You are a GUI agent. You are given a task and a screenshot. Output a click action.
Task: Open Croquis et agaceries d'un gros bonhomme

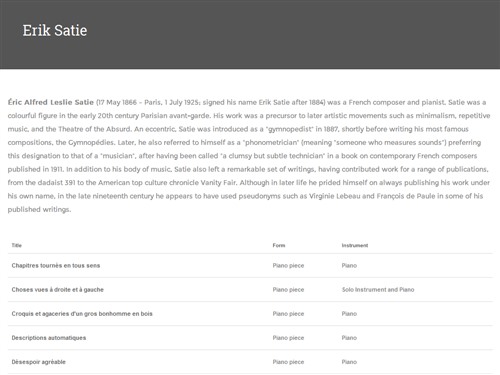[82, 314]
